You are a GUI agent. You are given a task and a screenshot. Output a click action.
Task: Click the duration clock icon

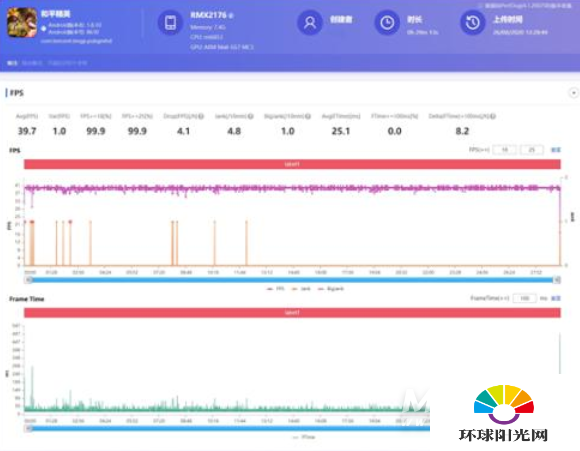[387, 23]
